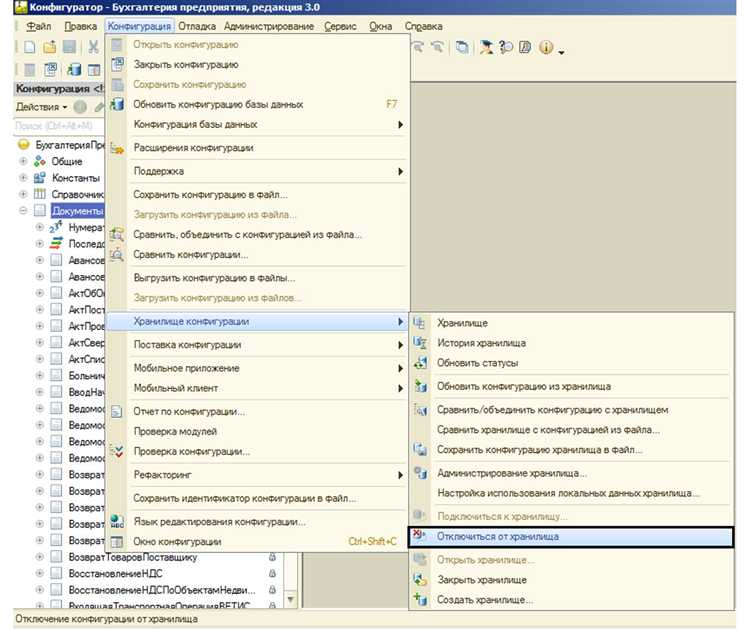This screenshot has width=750, height=629.
Task: Expand the Константы tree node
Action: pyautogui.click(x=25, y=177)
